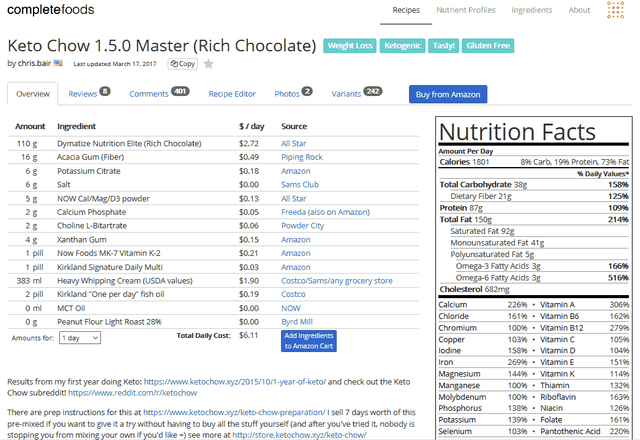Switch to the Comments tab
The width and height of the screenshot is (640, 440).
[159, 93]
